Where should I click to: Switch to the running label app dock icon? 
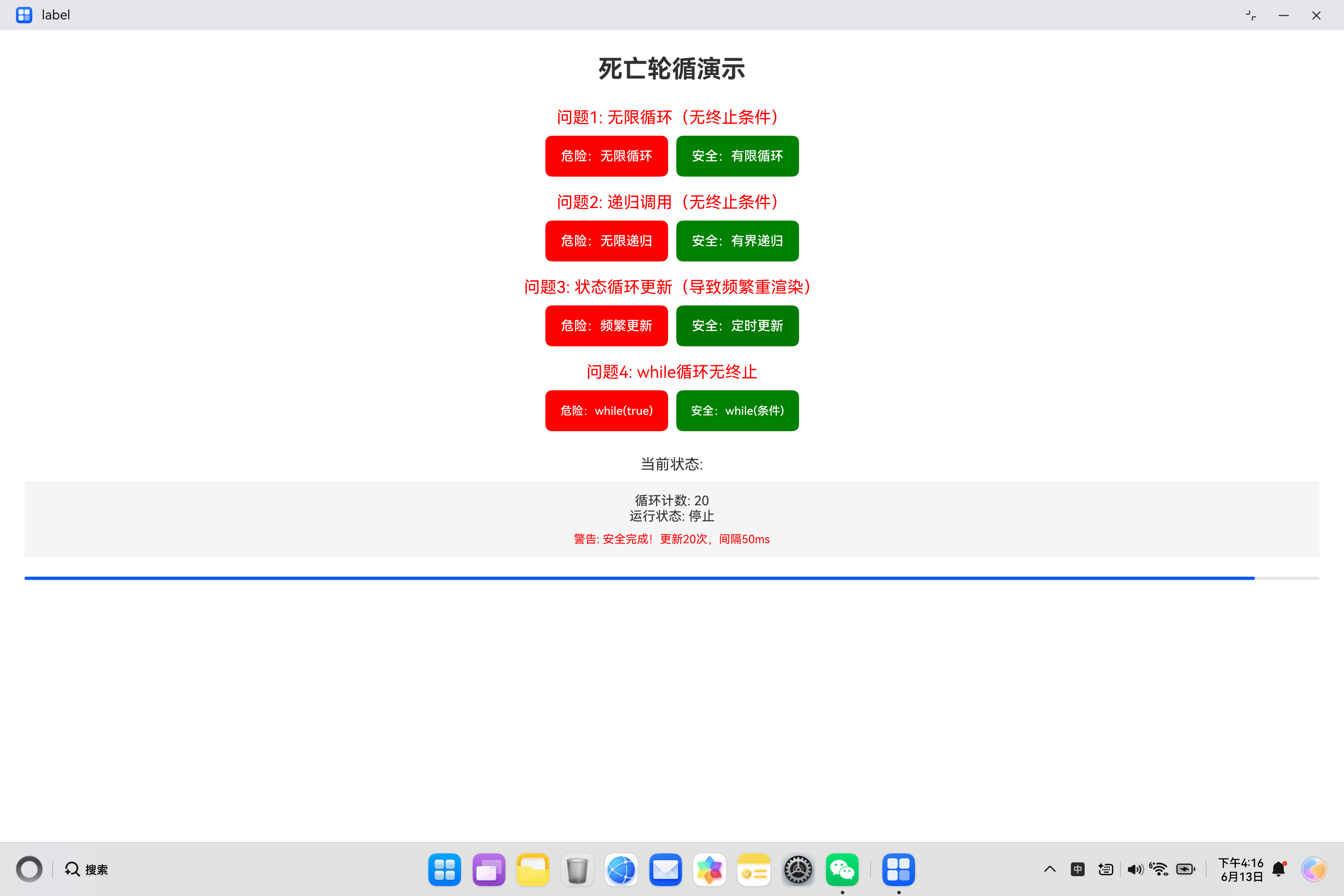898,870
